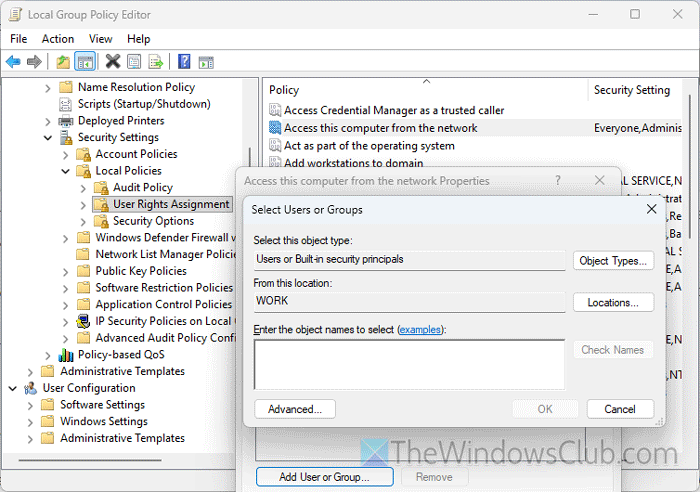The width and height of the screenshot is (700, 492).
Task: Expand Name Resolution Policy node
Action: tap(48, 88)
